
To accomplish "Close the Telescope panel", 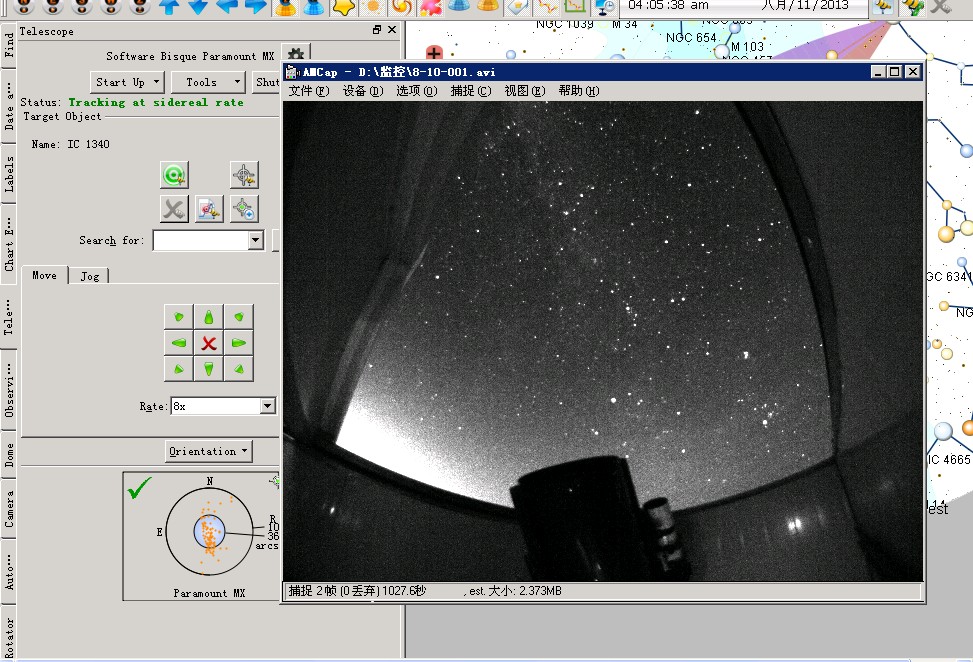I will point(392,30).
